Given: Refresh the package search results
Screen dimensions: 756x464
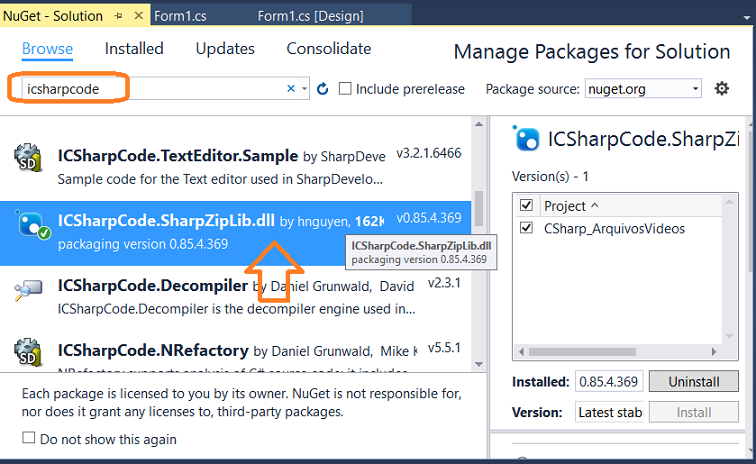Looking at the screenshot, I should click(x=323, y=89).
